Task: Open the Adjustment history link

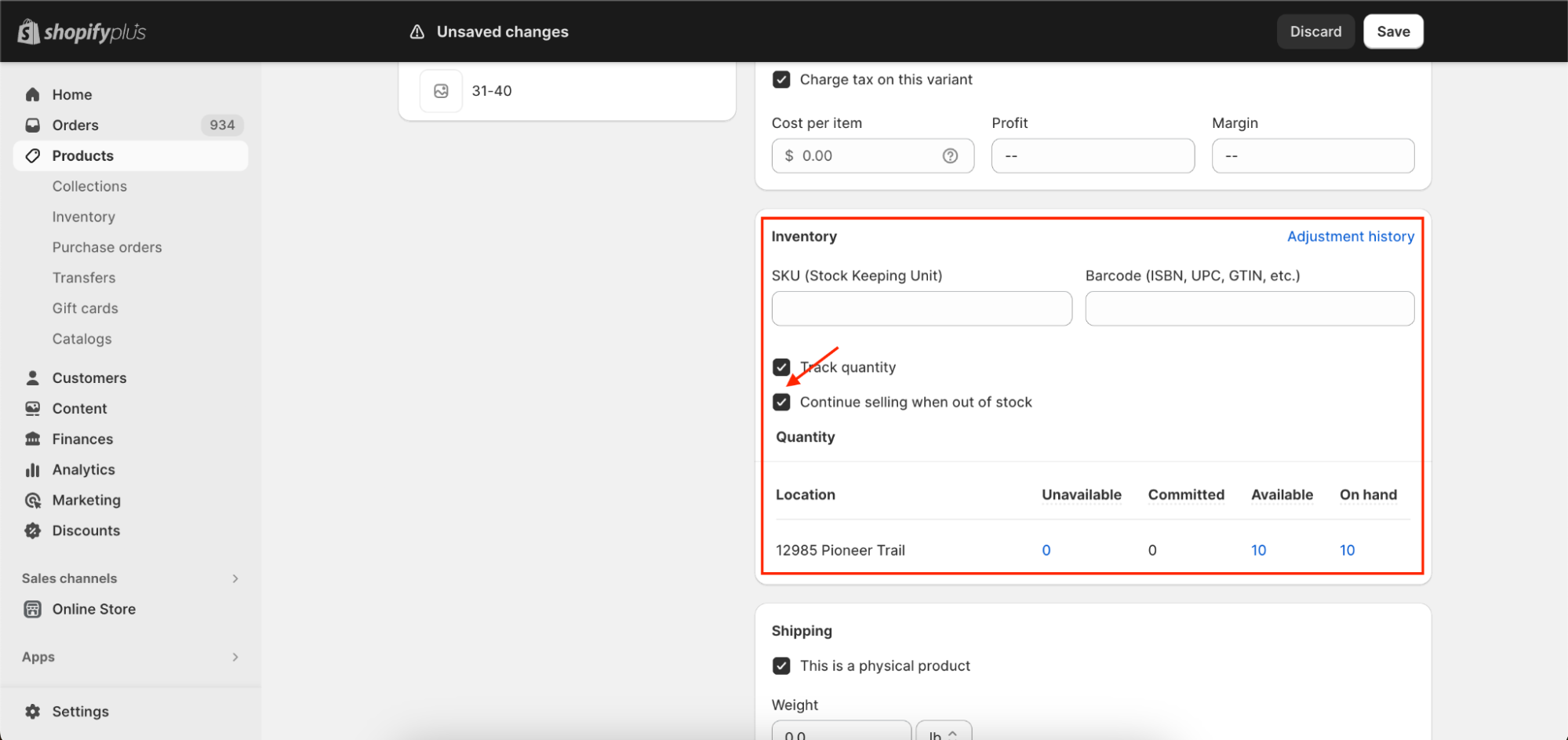Action: [x=1350, y=237]
